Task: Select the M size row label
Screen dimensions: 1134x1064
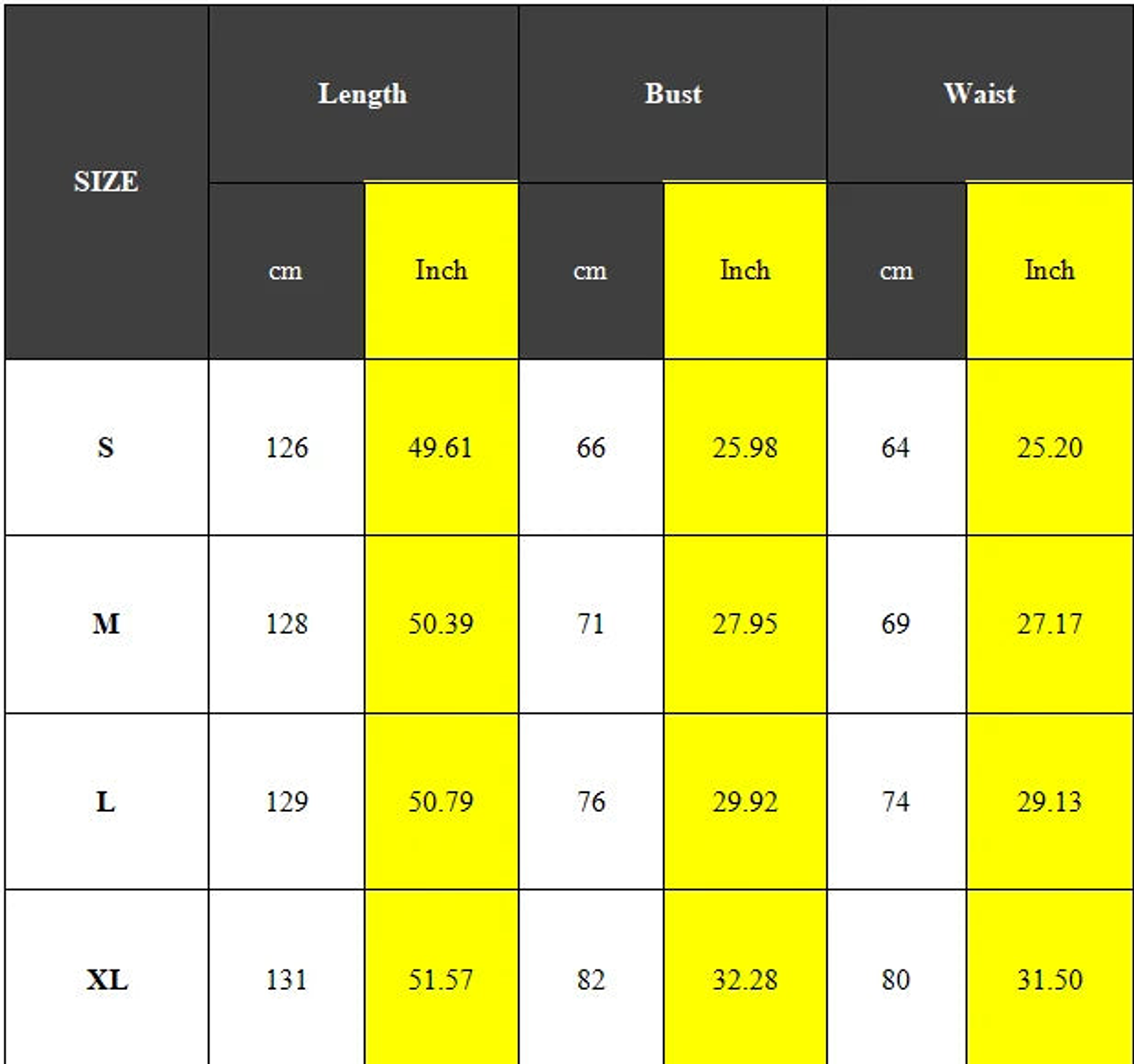Action: 106,625
